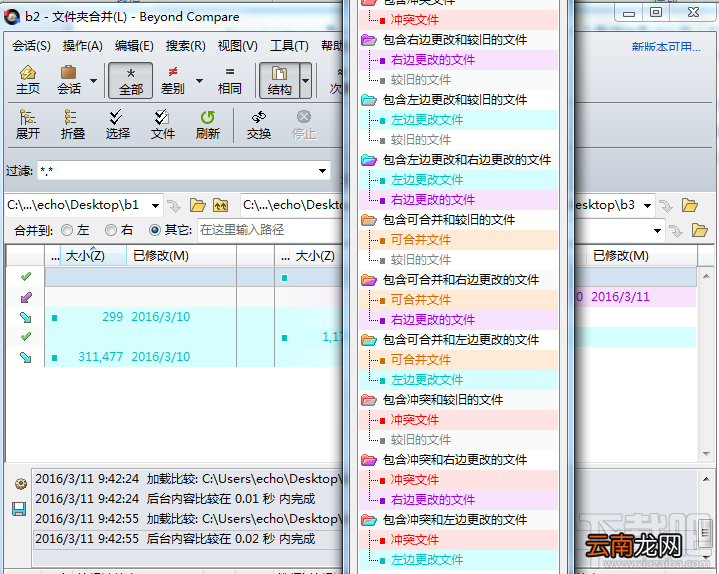Open the 搜索(R) menu
719x574 pixels.
185,46
